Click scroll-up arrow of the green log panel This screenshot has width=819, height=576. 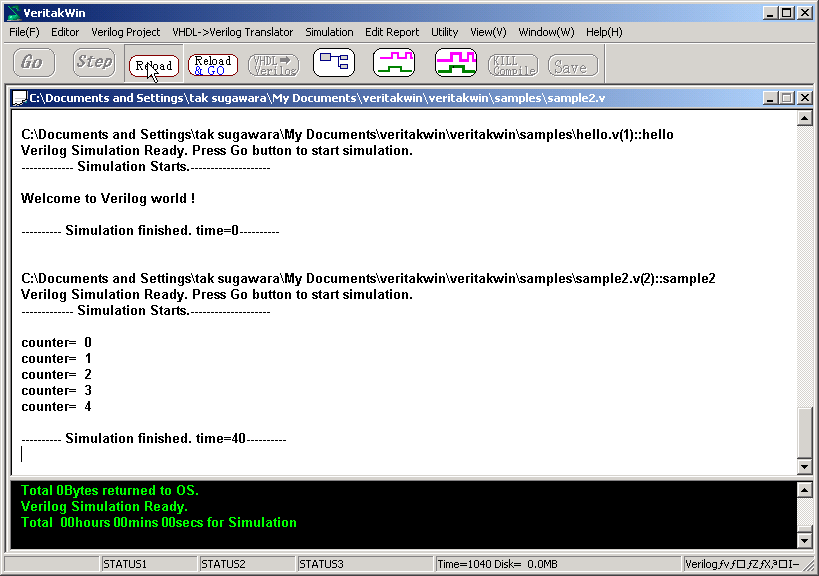pyautogui.click(x=804, y=490)
